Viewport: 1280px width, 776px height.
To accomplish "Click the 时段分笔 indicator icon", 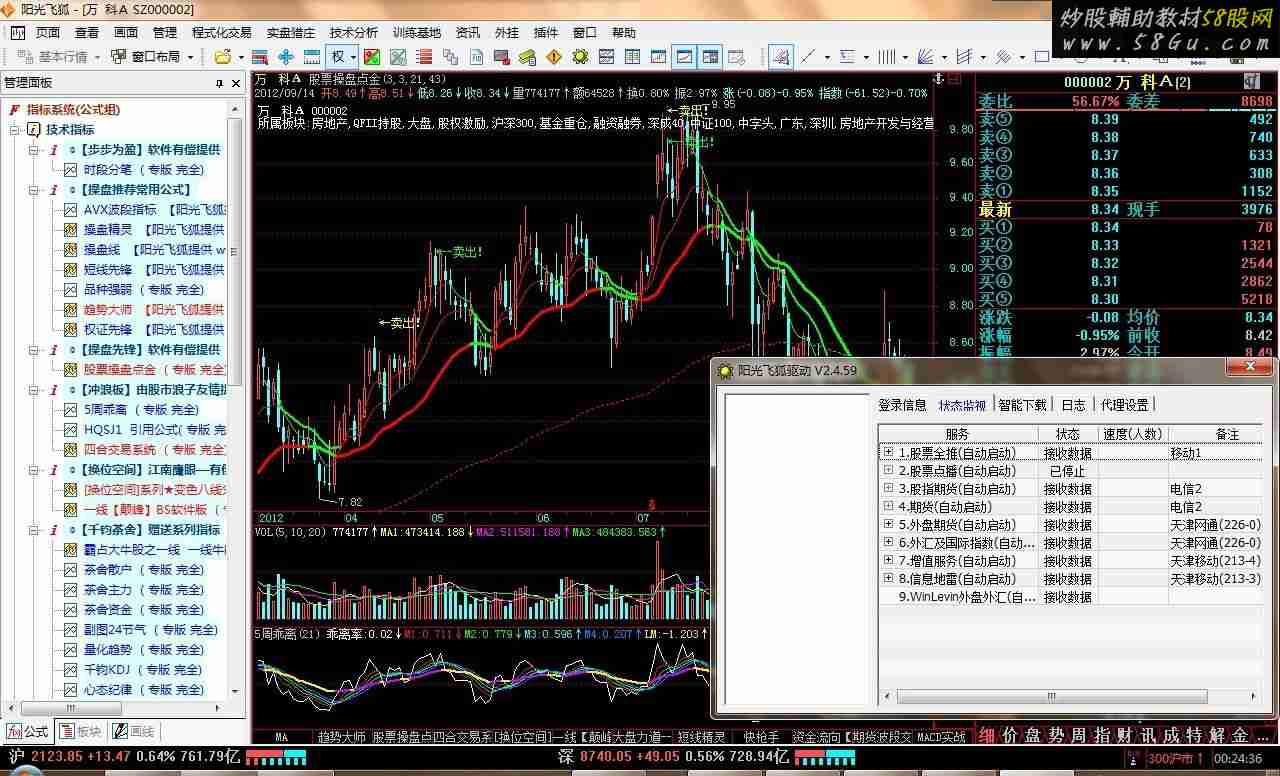I will (71, 170).
